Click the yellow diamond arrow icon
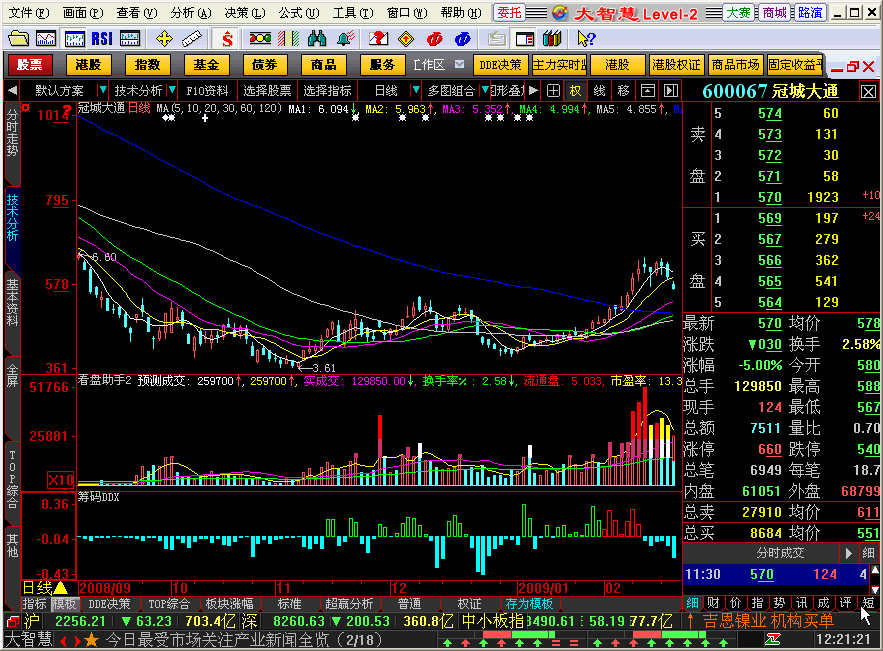Viewport: 883px width, 651px height. pos(405,38)
